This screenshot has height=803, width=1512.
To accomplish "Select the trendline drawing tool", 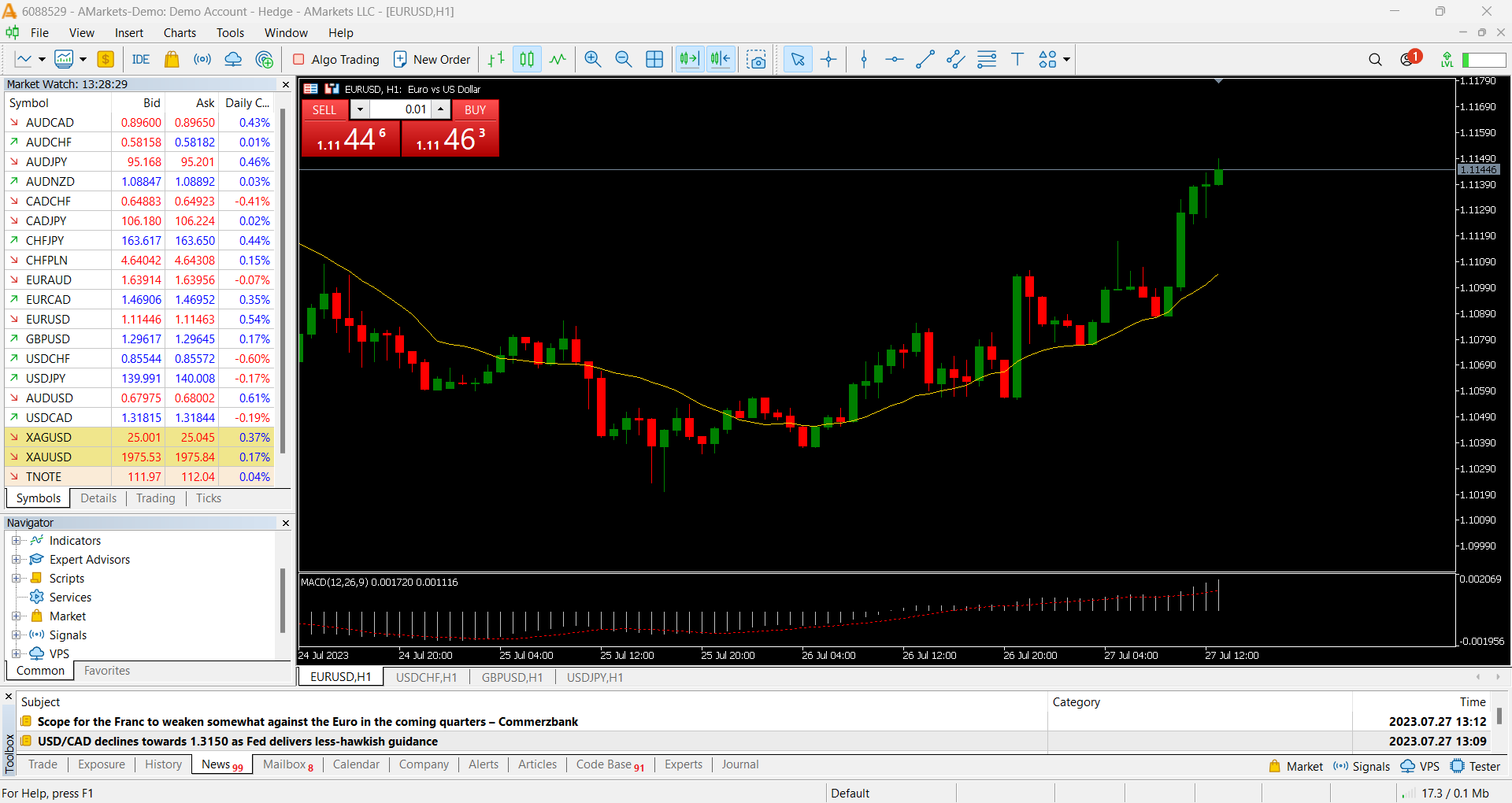I will point(925,59).
